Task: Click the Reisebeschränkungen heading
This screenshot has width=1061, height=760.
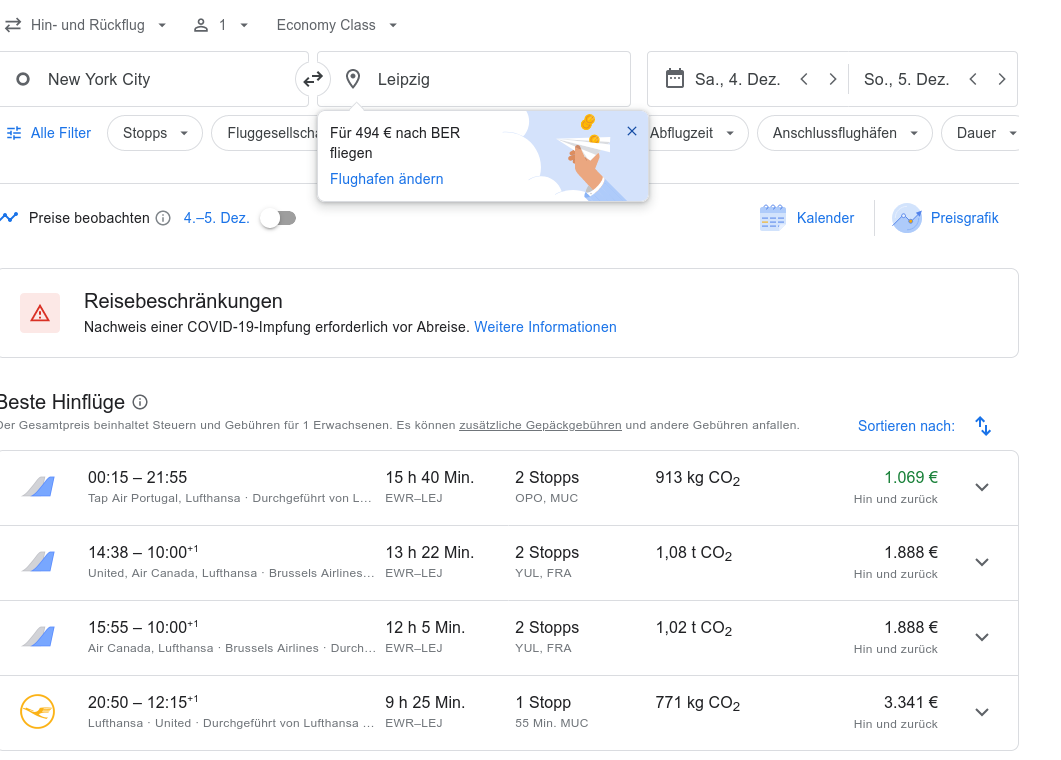Action: [183, 301]
